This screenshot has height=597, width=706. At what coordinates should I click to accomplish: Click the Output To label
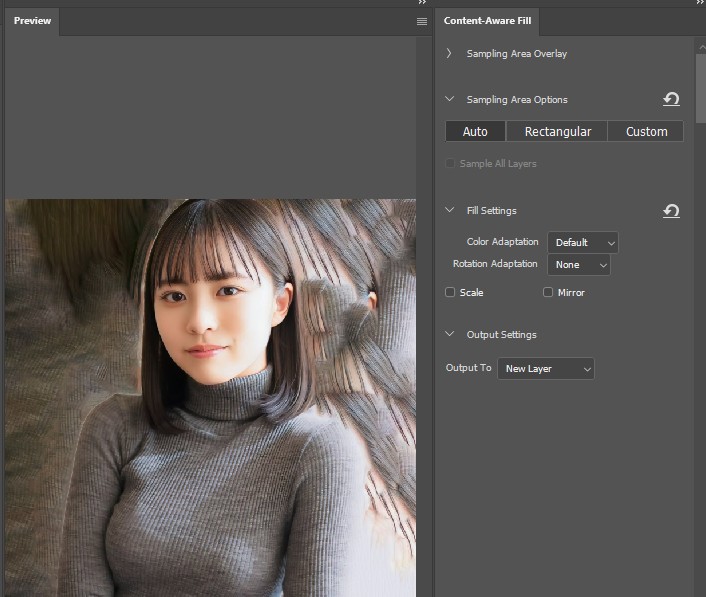[468, 368]
